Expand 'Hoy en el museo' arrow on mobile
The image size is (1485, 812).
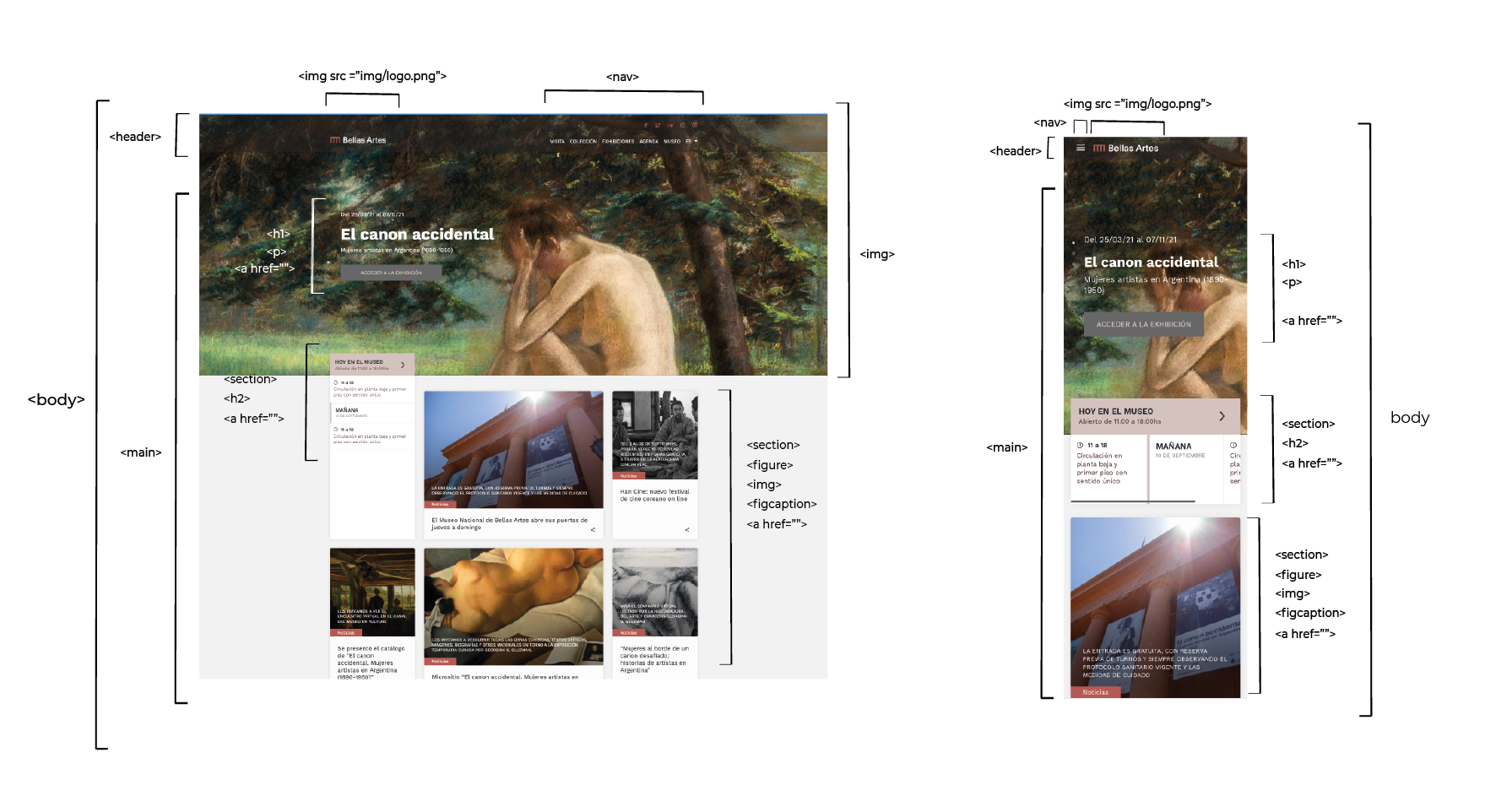click(1222, 416)
